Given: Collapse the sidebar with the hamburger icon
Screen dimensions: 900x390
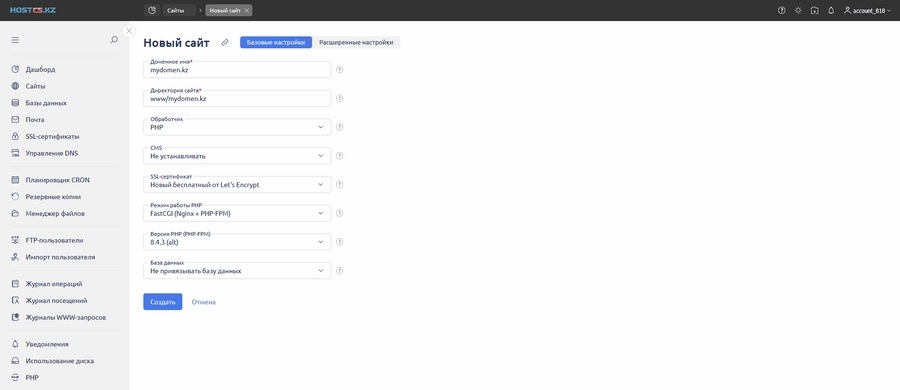Looking at the screenshot, I should click(15, 40).
